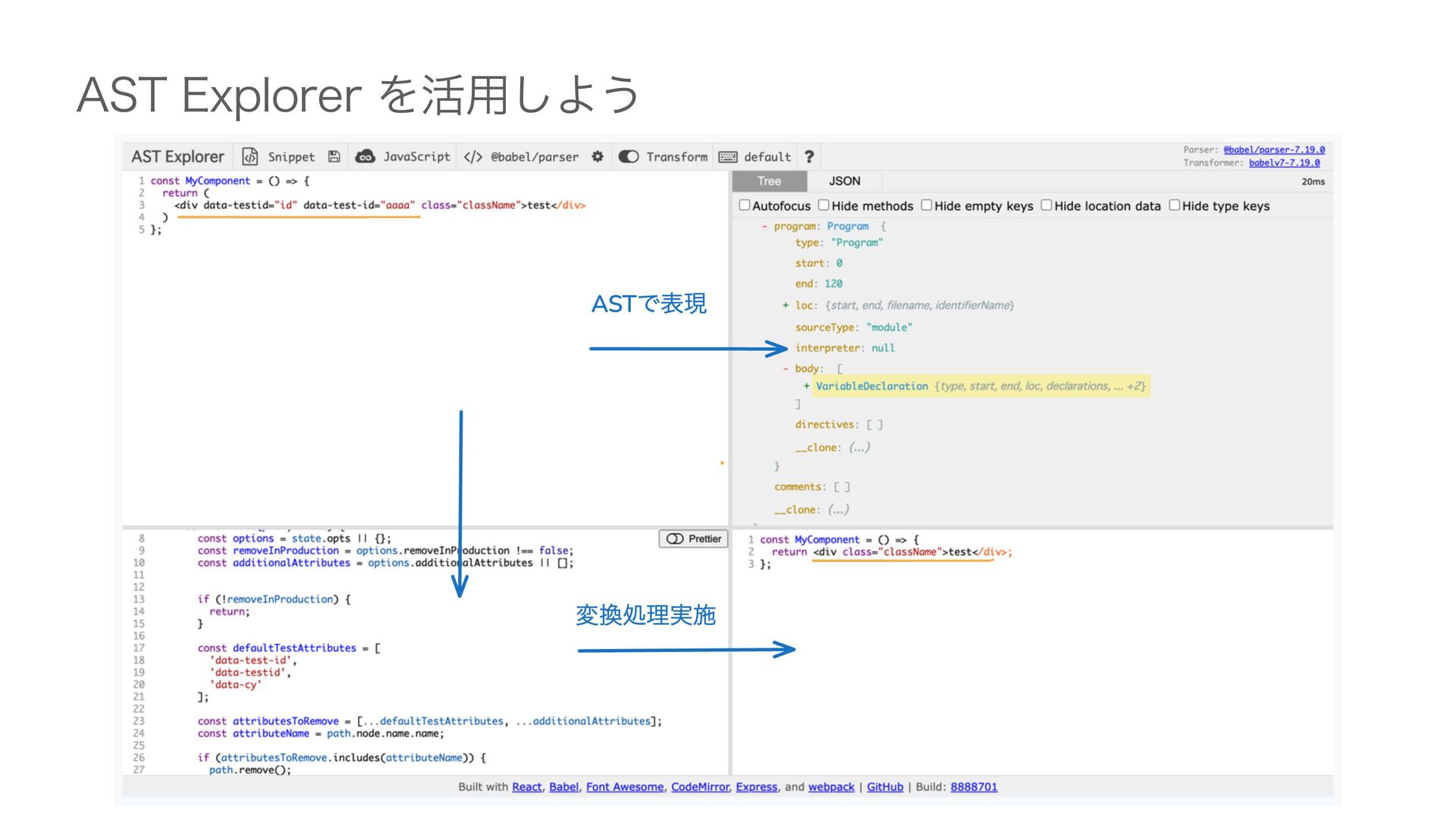Open the @babel/parser-7.19.0 link
This screenshot has height=819, width=1456.
1274,149
